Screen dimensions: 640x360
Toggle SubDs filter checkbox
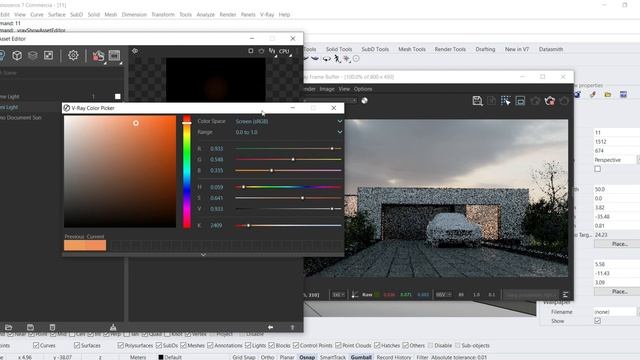[159, 345]
